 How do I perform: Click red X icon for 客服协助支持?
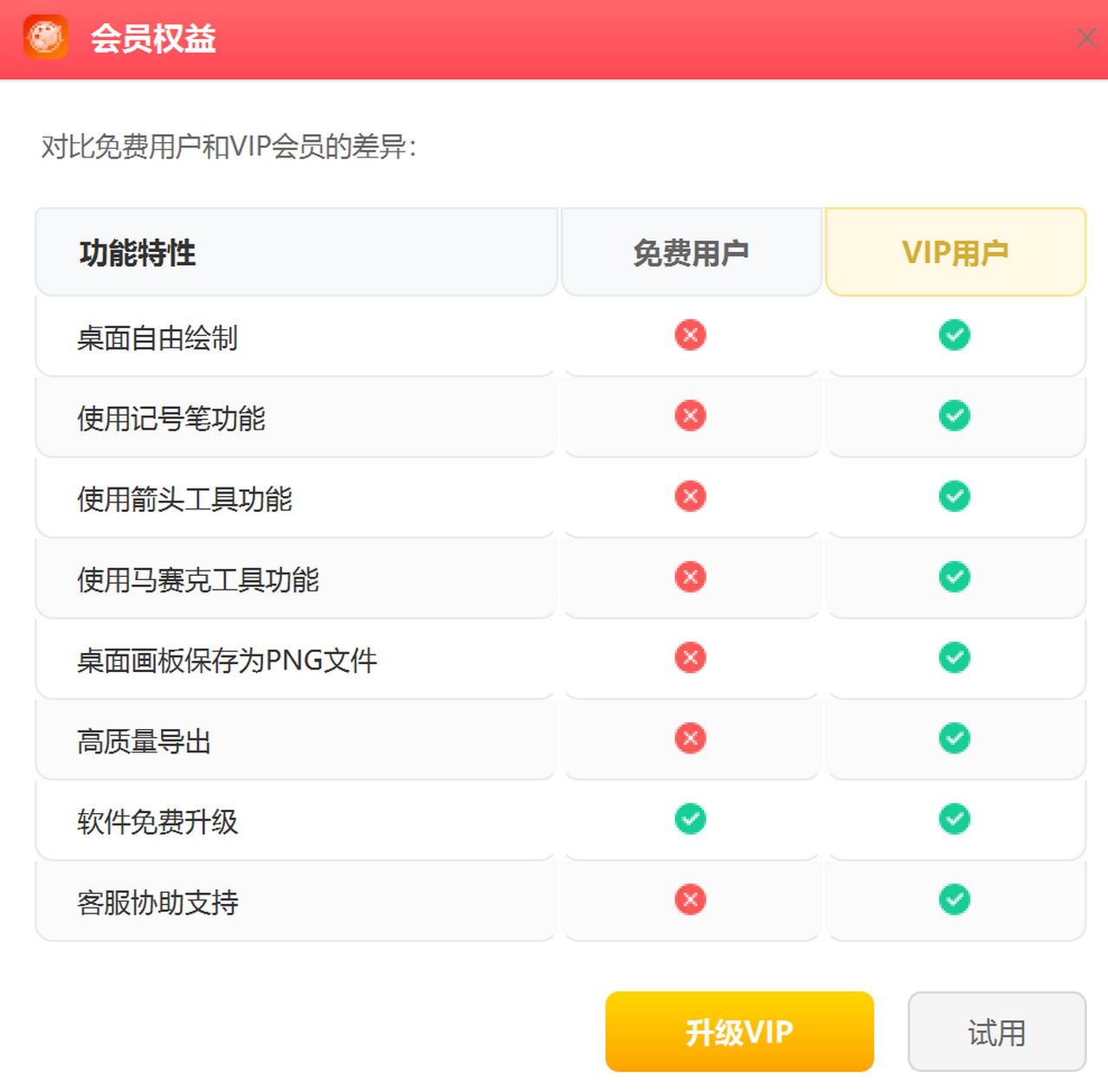pos(690,899)
